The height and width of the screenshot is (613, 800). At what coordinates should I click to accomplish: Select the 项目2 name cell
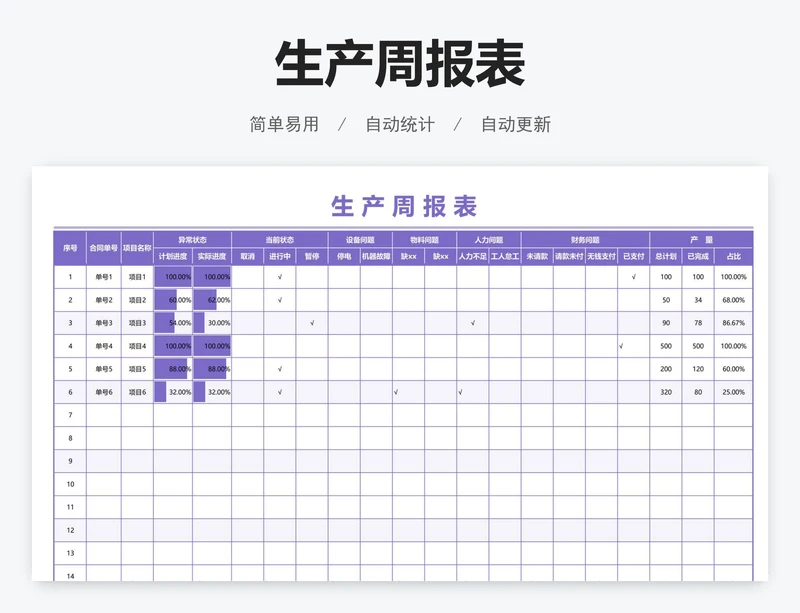(137, 300)
